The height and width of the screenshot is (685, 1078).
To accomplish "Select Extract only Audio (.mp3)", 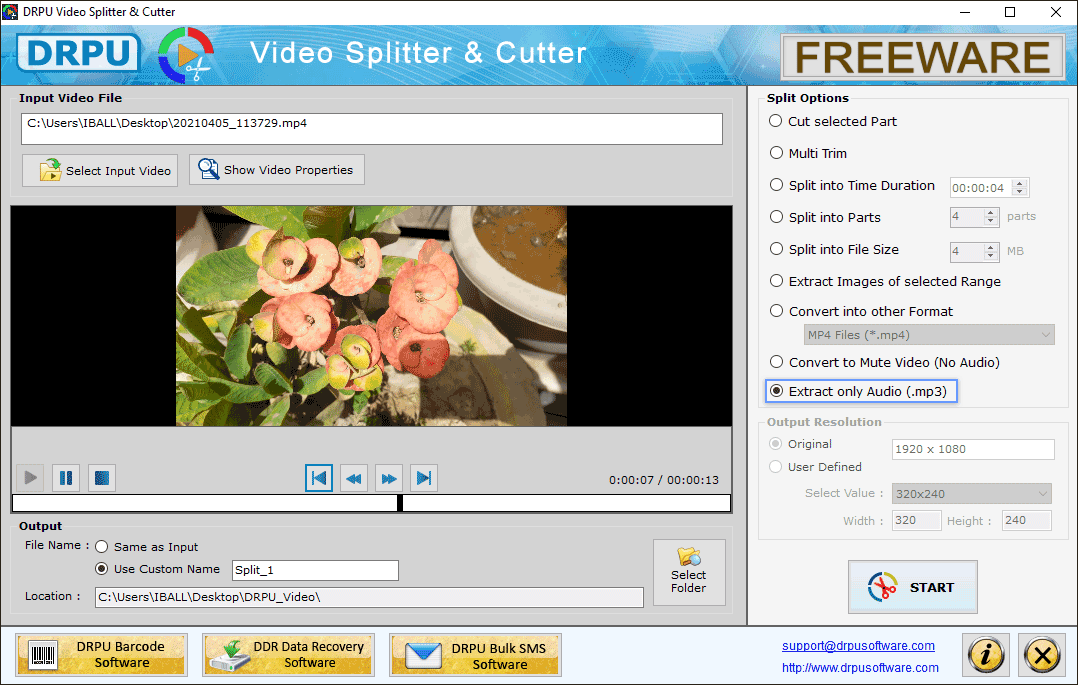I will click(776, 391).
